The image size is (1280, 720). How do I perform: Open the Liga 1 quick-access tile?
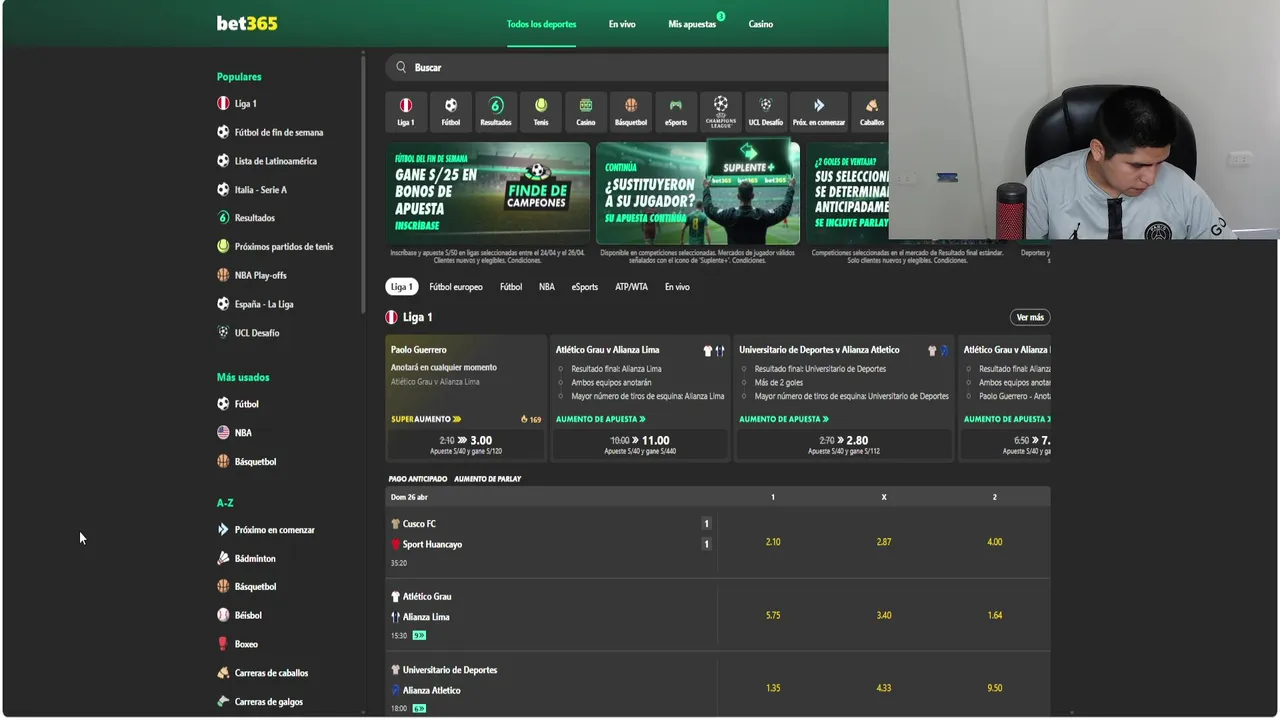pos(406,111)
